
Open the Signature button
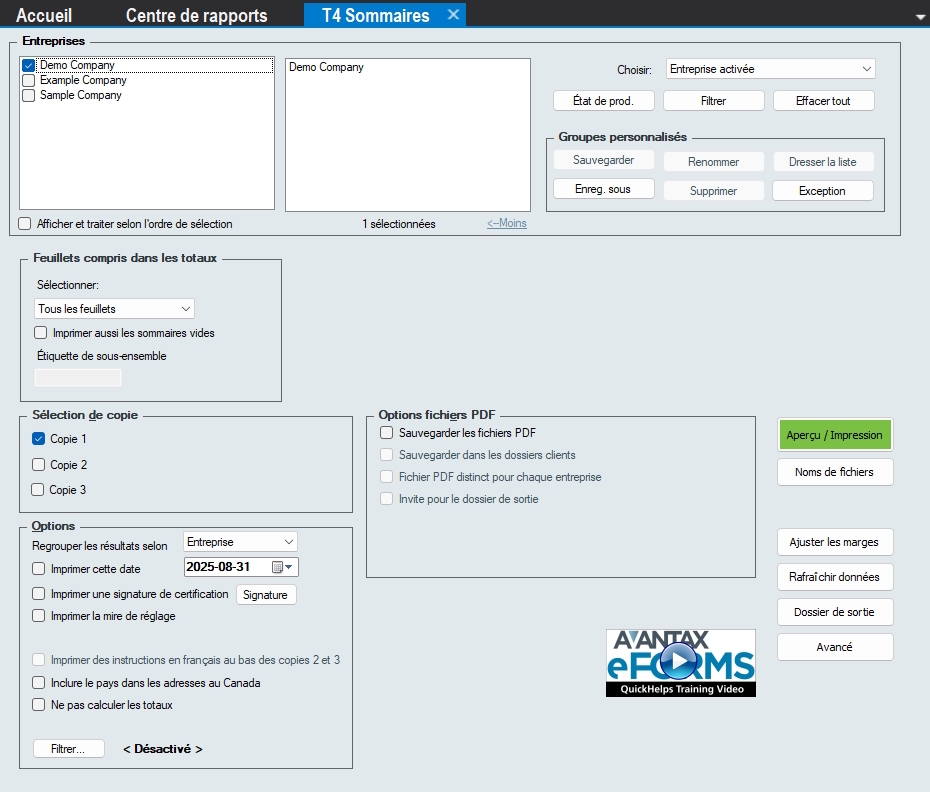pos(266,595)
